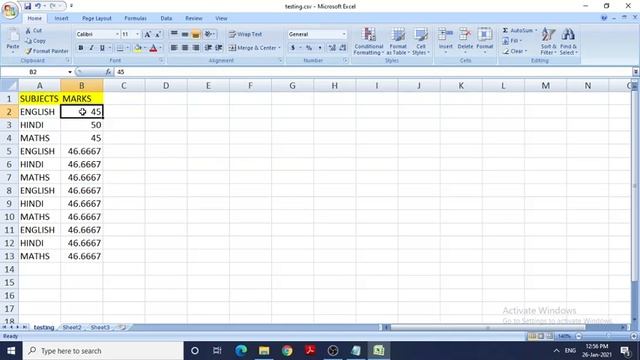The height and width of the screenshot is (360, 640).
Task: Open Google Chrome from taskbar
Action: (x=287, y=351)
